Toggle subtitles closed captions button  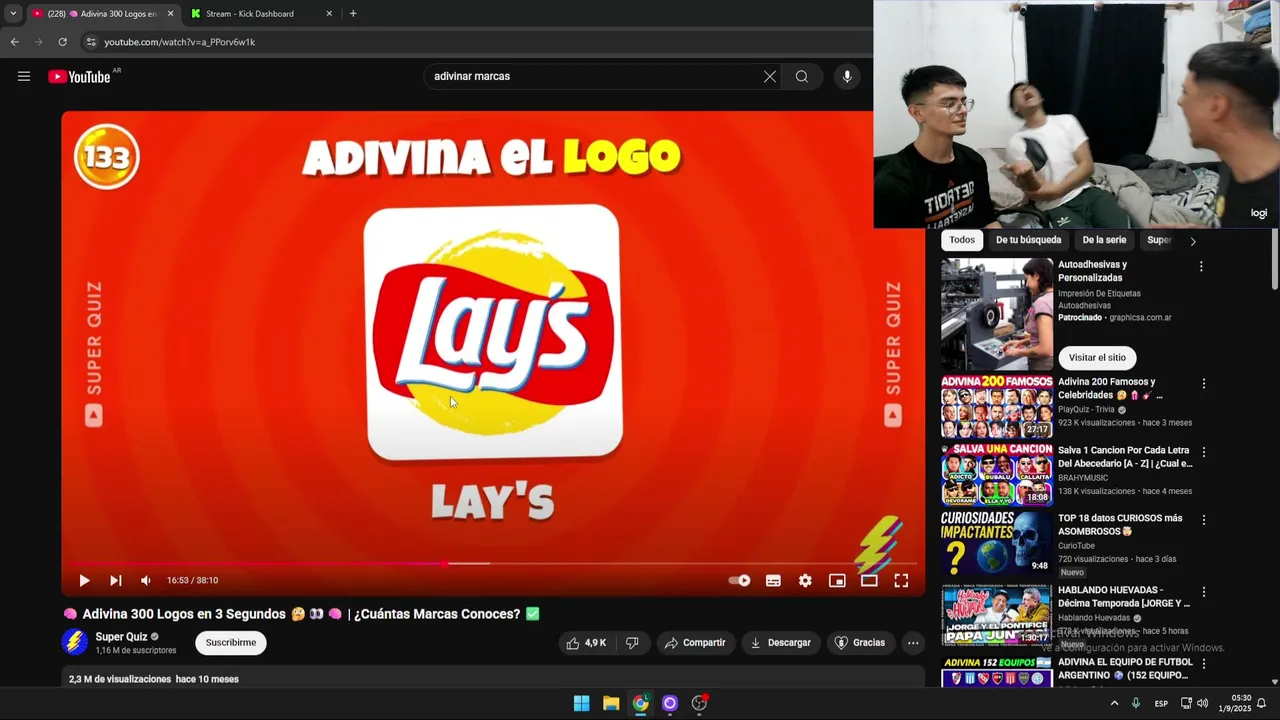pyautogui.click(x=773, y=580)
